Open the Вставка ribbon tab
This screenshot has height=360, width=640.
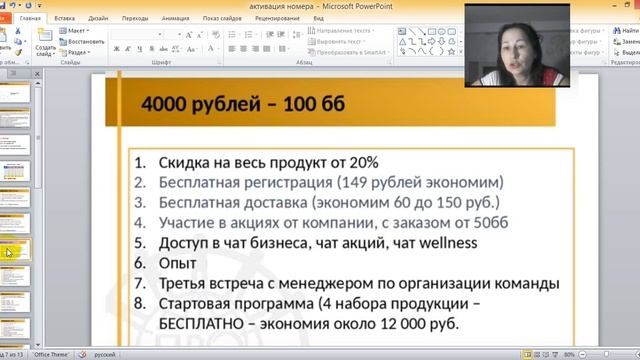[64, 18]
